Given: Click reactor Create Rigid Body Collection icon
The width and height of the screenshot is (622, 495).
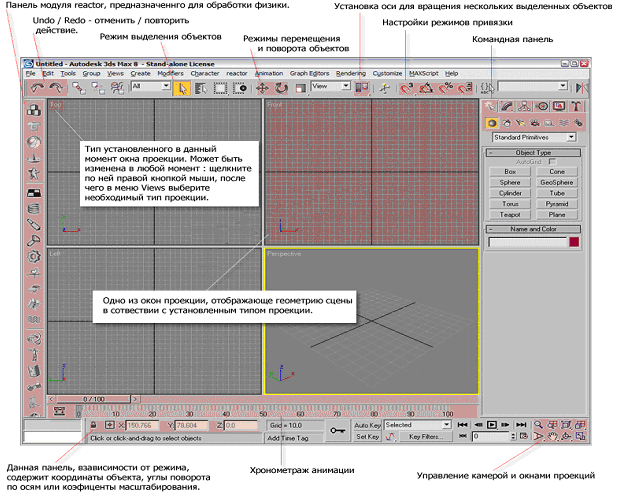Looking at the screenshot, I should click(x=34, y=110).
